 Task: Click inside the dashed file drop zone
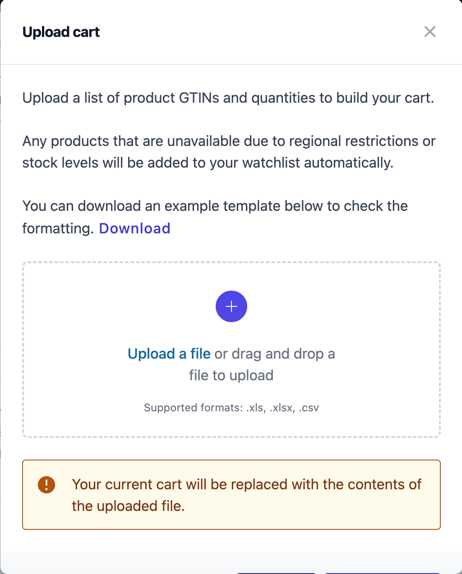point(231,349)
